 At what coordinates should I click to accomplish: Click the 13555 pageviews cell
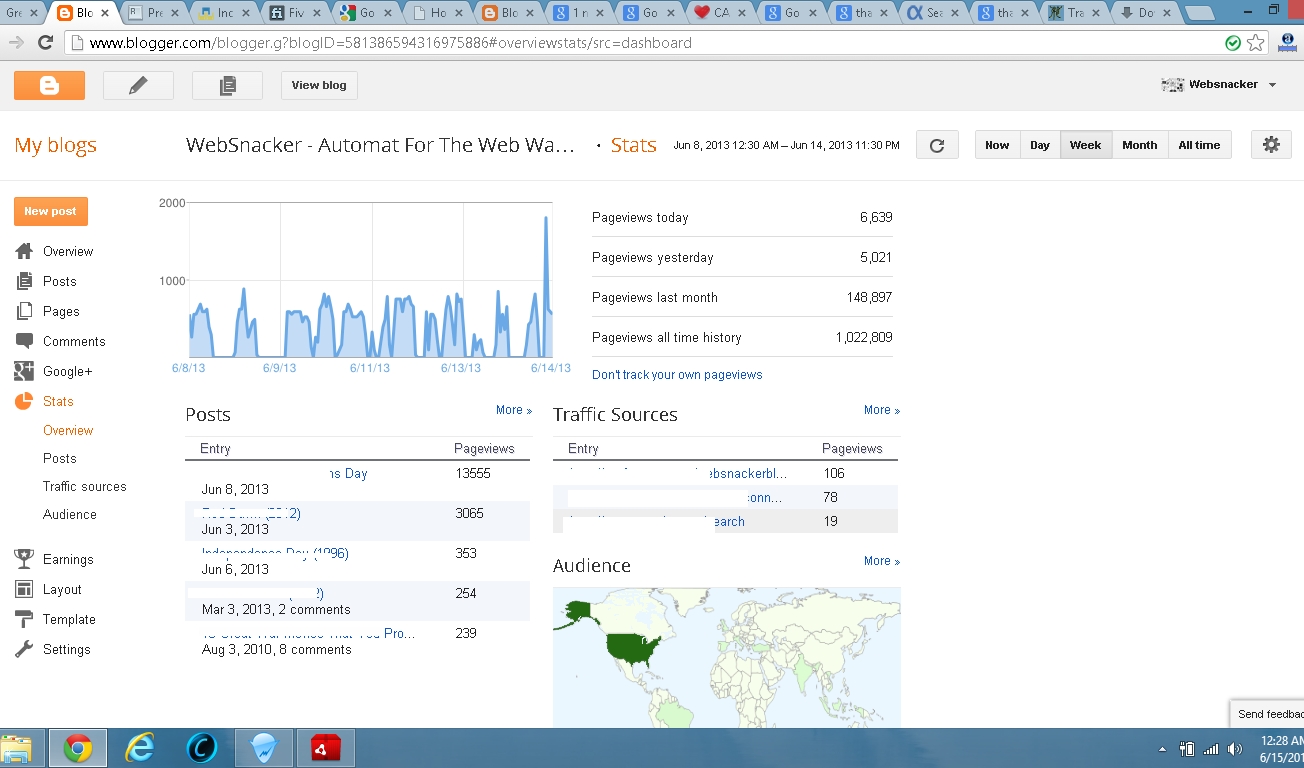coord(472,473)
